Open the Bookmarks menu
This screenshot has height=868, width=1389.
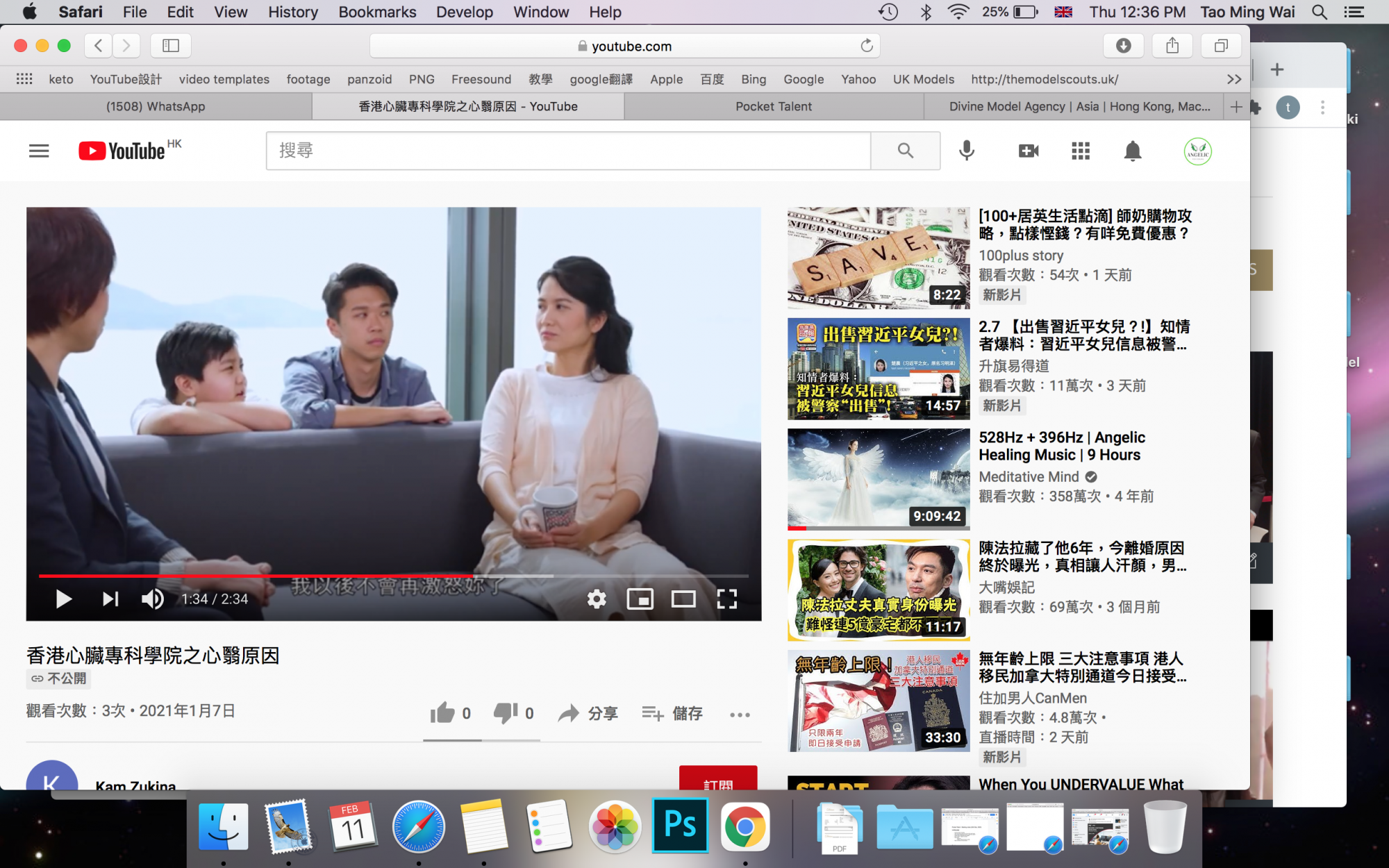[377, 12]
